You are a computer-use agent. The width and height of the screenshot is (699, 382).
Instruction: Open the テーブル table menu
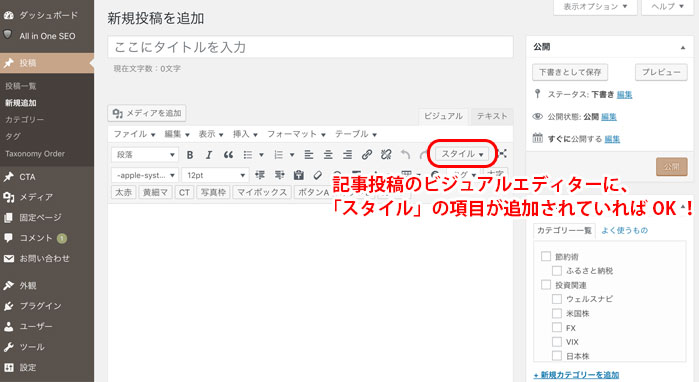(x=356, y=134)
